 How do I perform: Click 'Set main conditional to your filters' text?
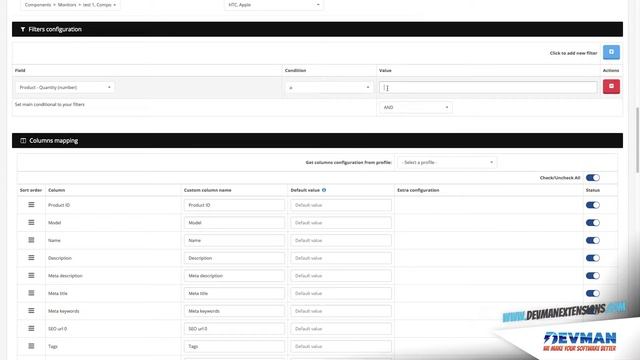(x=50, y=104)
